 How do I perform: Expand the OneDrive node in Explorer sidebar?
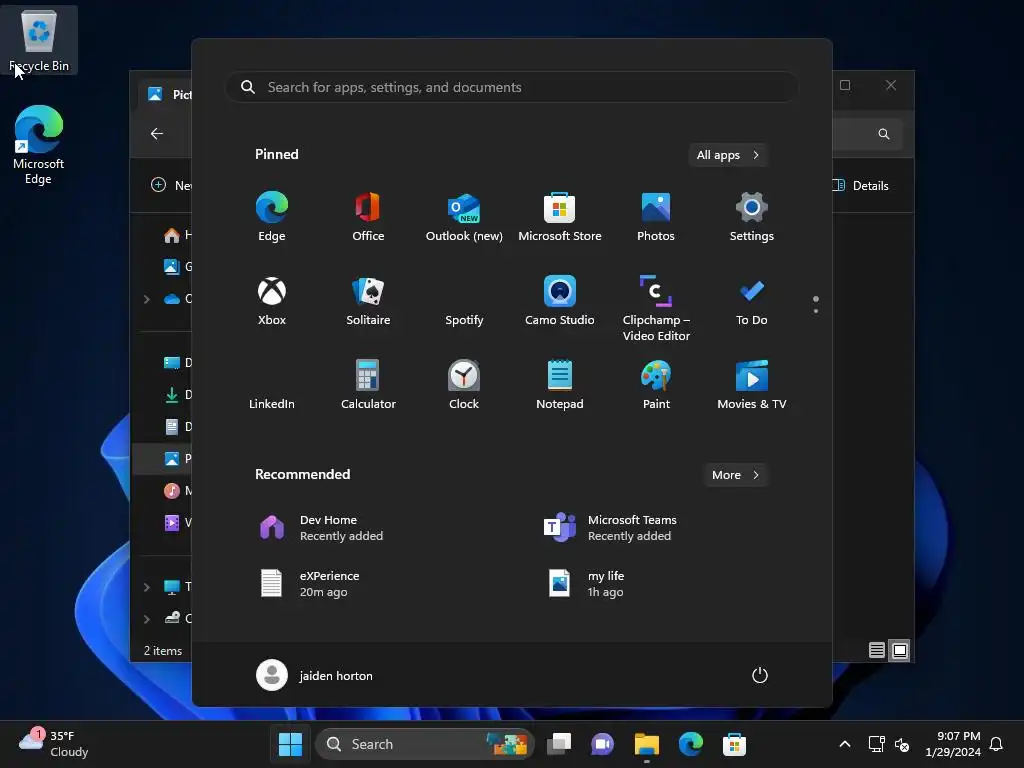[x=146, y=299]
